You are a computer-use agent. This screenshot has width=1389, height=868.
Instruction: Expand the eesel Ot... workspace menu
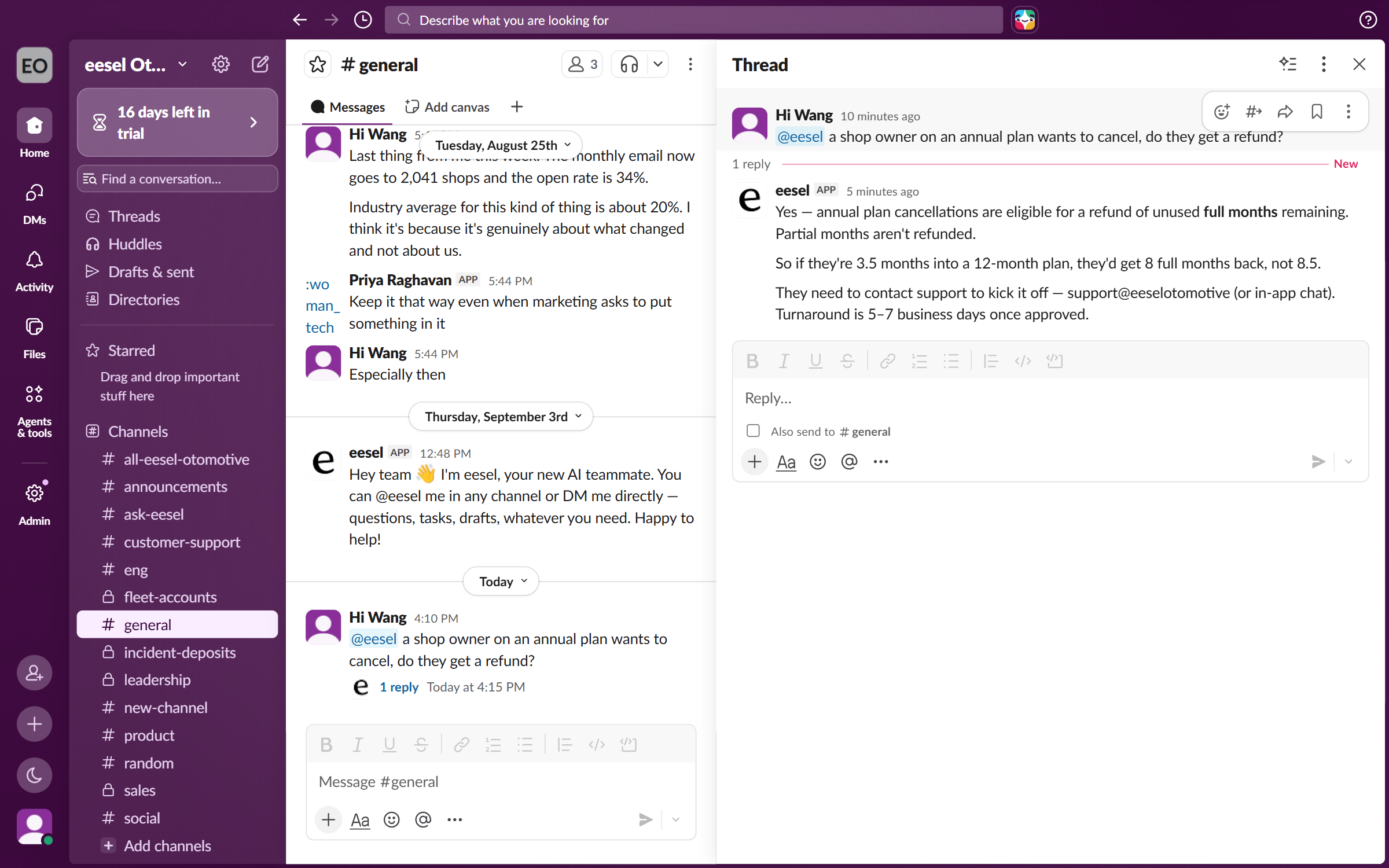[x=135, y=64]
